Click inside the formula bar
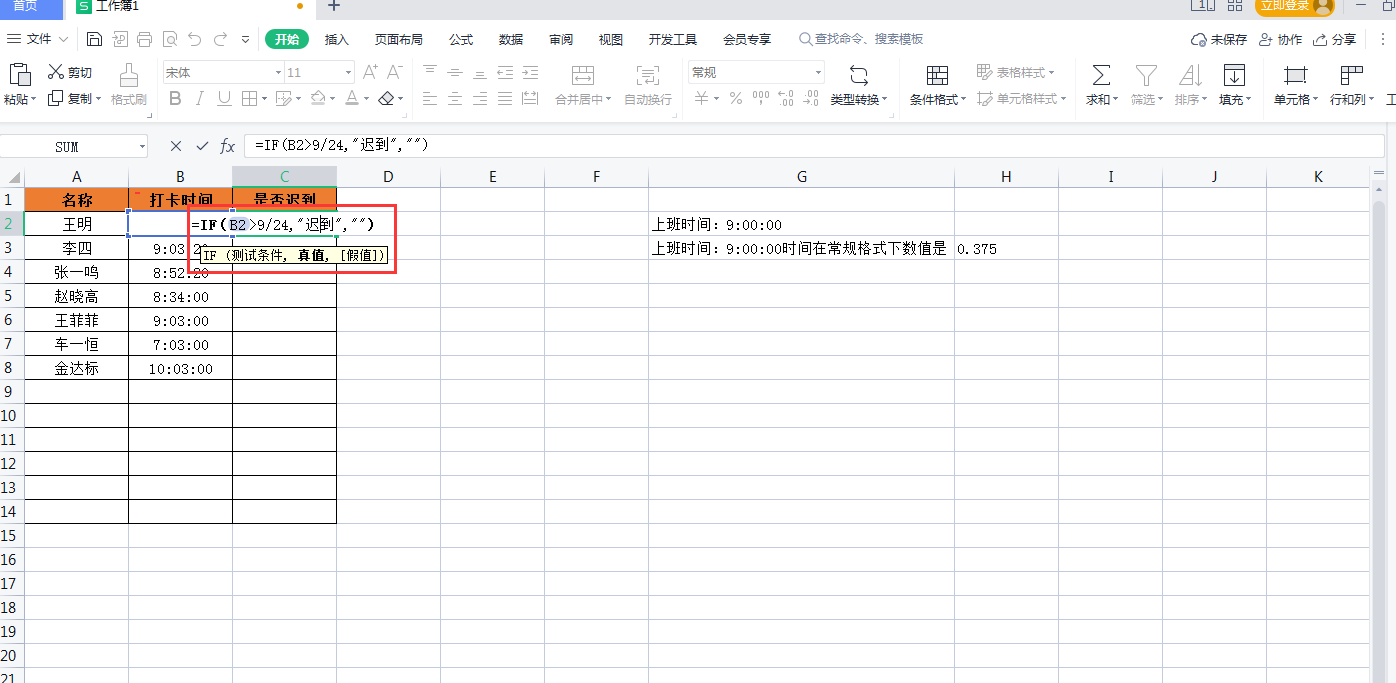This screenshot has height=683, width=1396. tap(814, 146)
